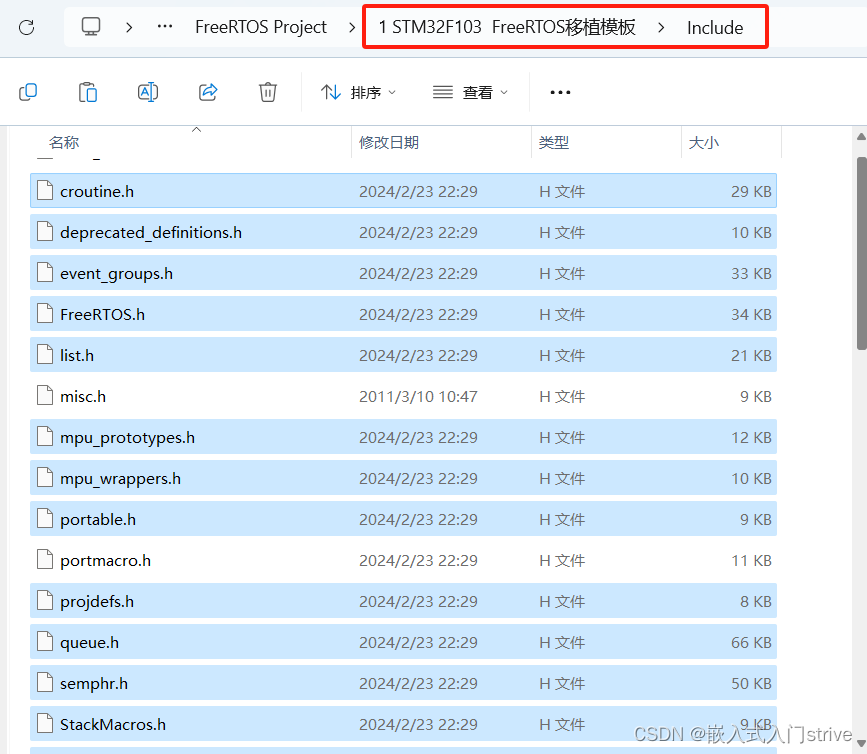Toggle the checkbox on croutine.h
867x754 pixels.
(44, 191)
